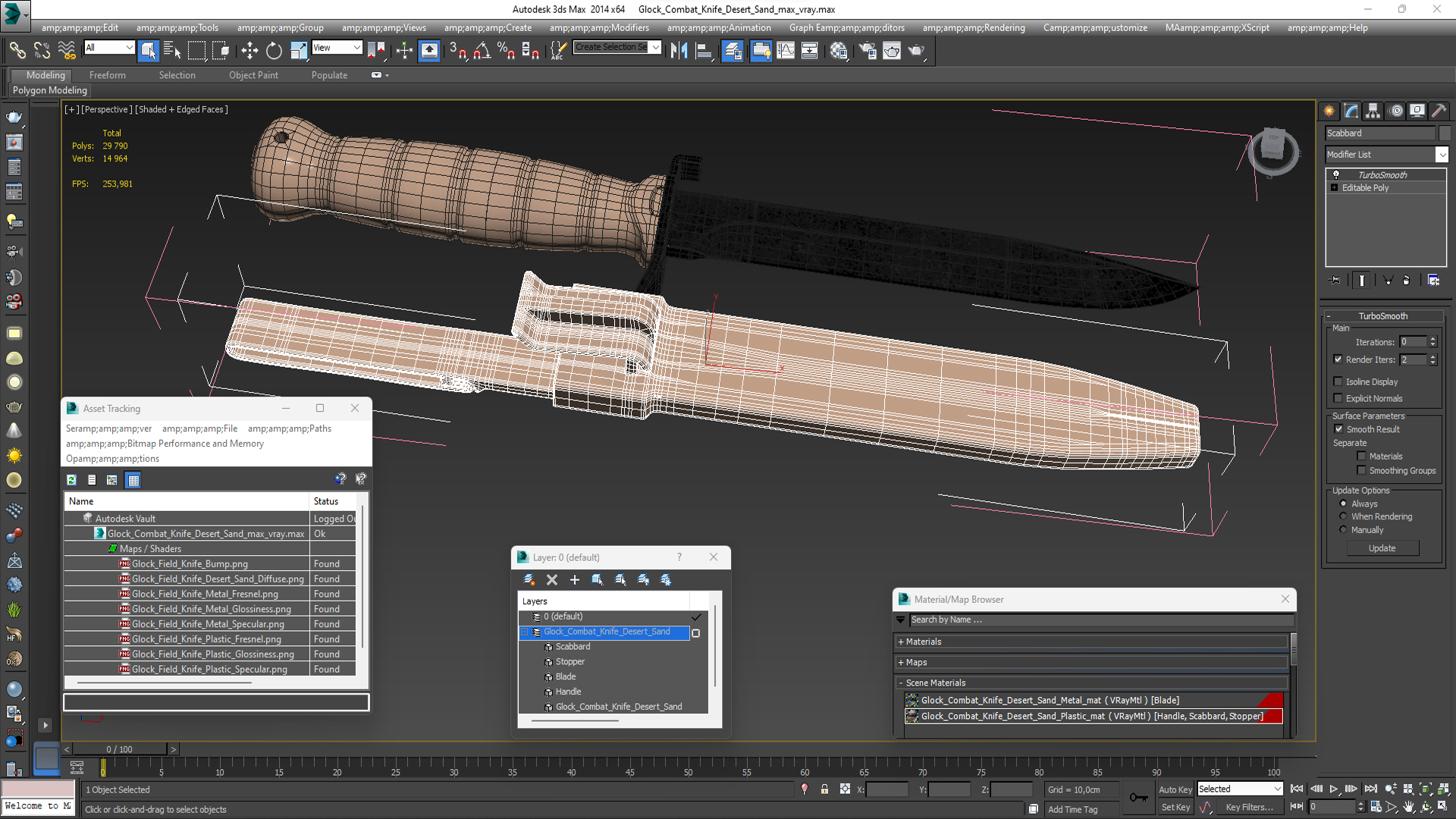
Task: Click Remove modifier trash icon
Action: click(x=1407, y=280)
